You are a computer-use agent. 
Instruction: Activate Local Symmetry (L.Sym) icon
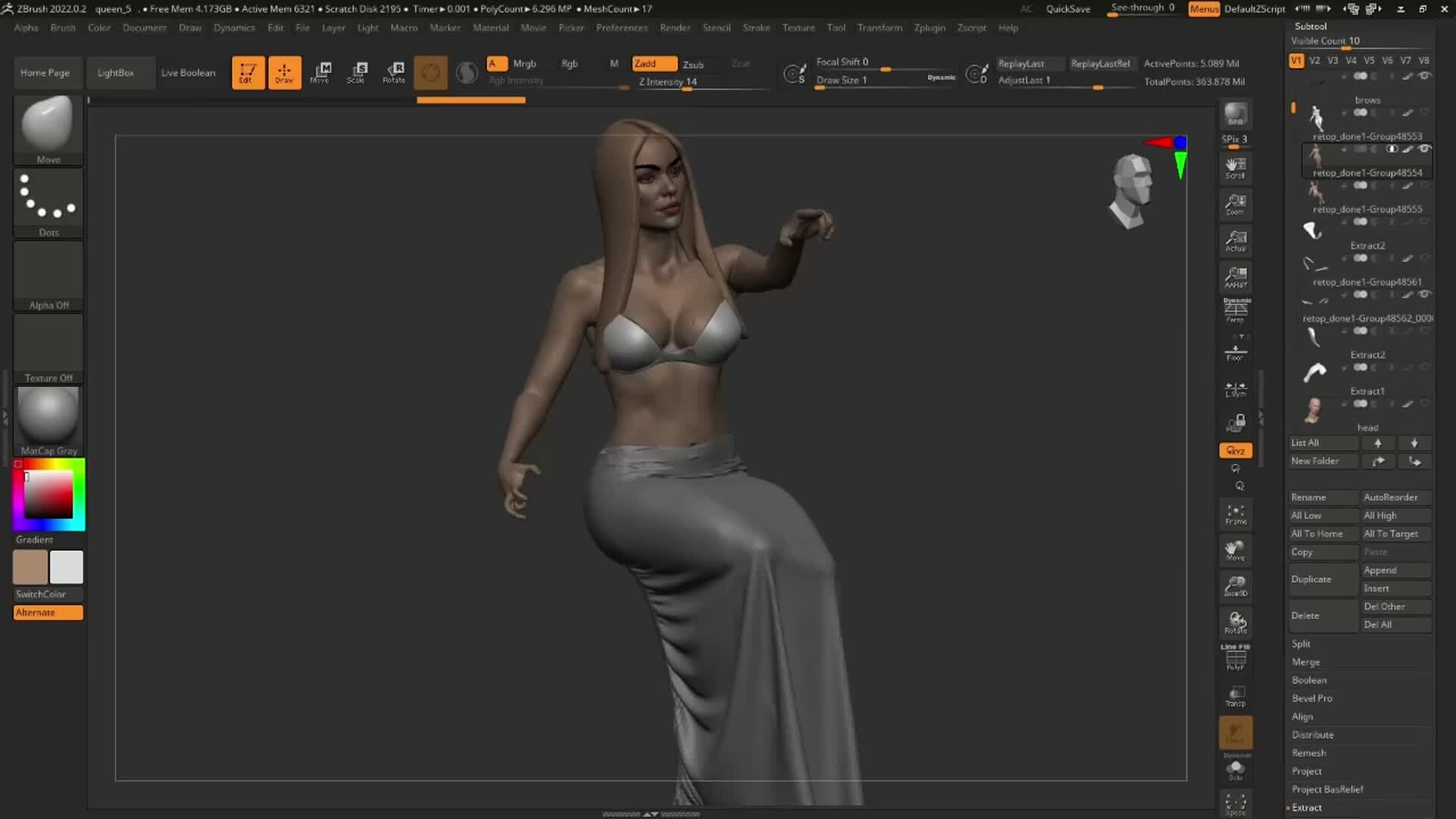click(x=1235, y=389)
